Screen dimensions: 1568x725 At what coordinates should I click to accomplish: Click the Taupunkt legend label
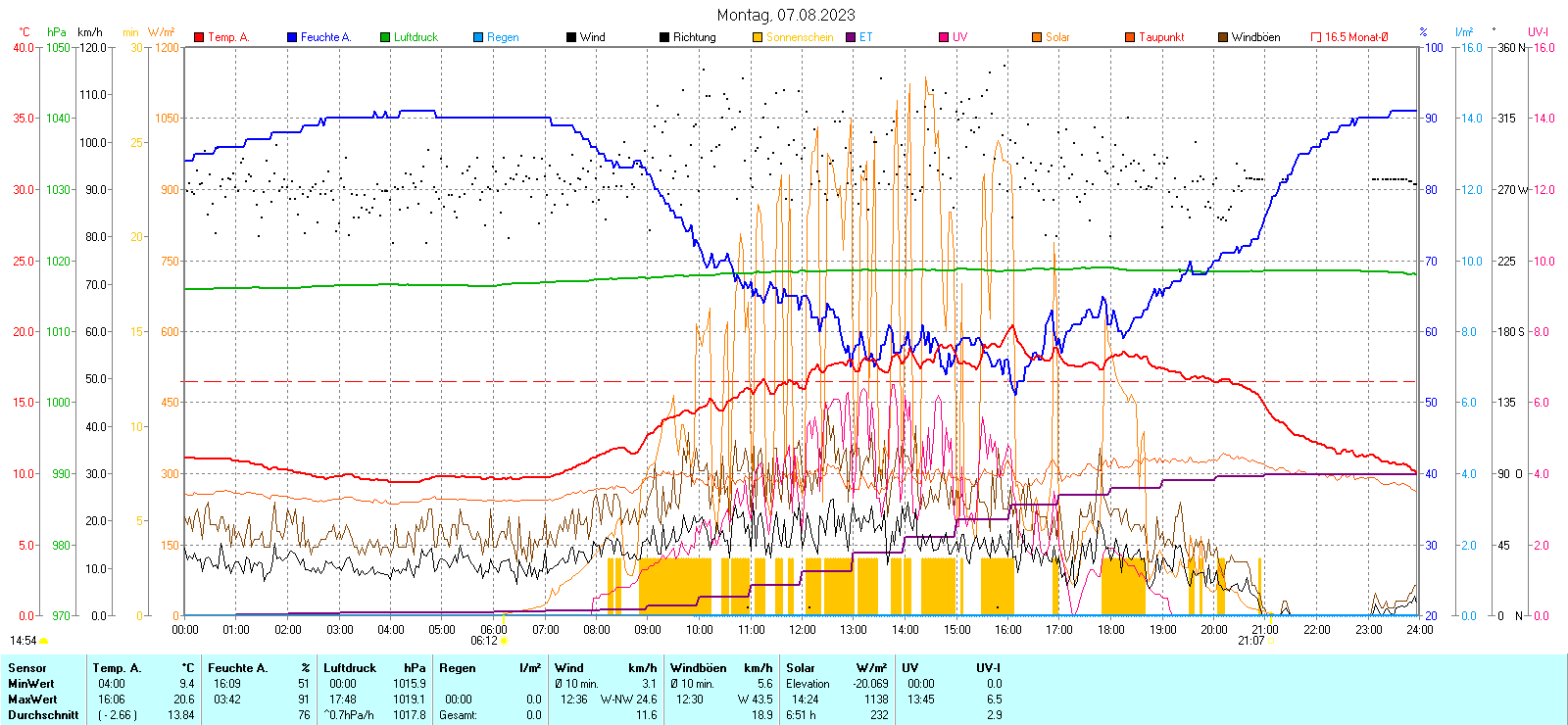coord(1161,37)
